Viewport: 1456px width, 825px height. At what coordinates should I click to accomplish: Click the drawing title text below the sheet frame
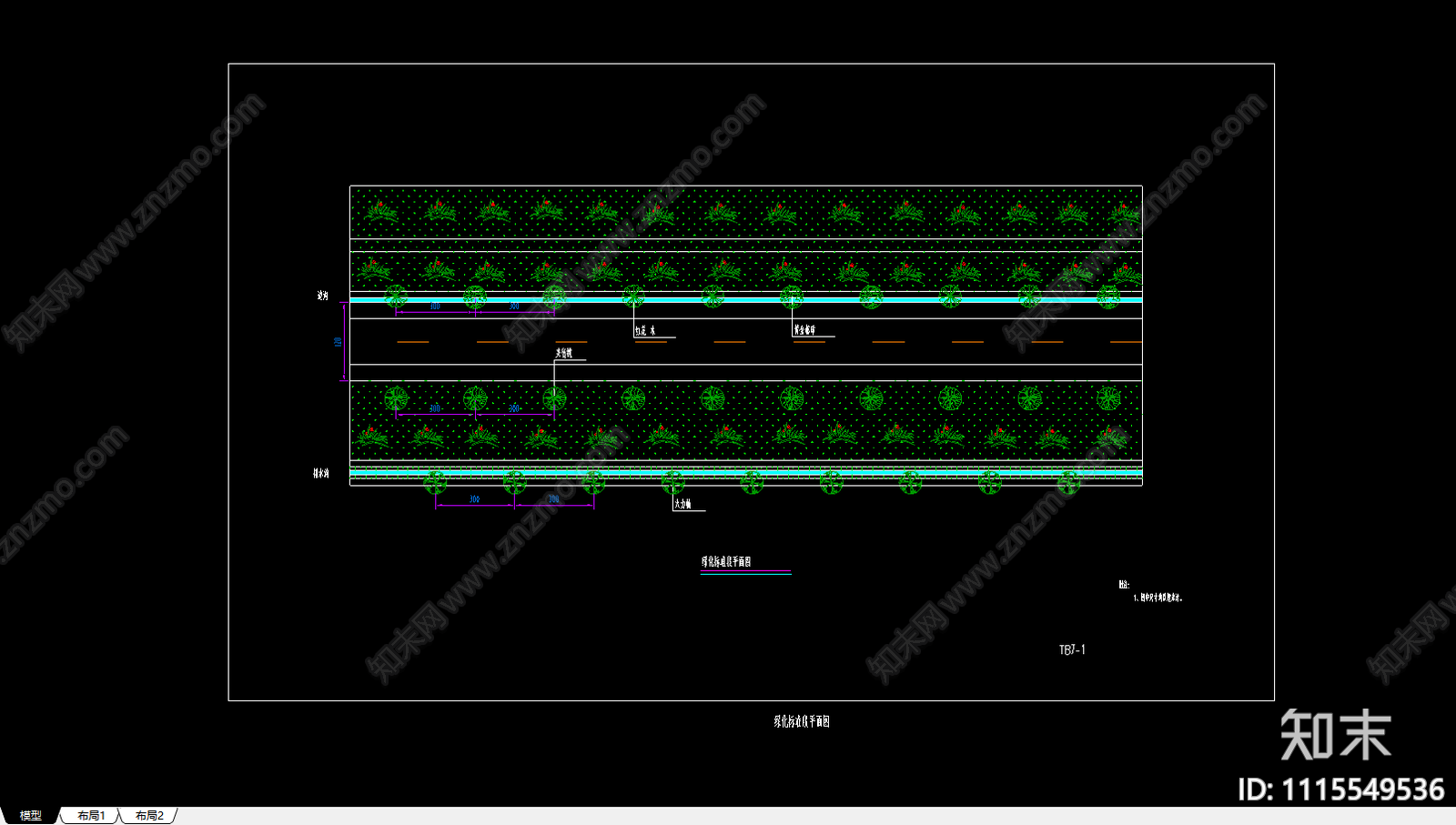(x=802, y=721)
